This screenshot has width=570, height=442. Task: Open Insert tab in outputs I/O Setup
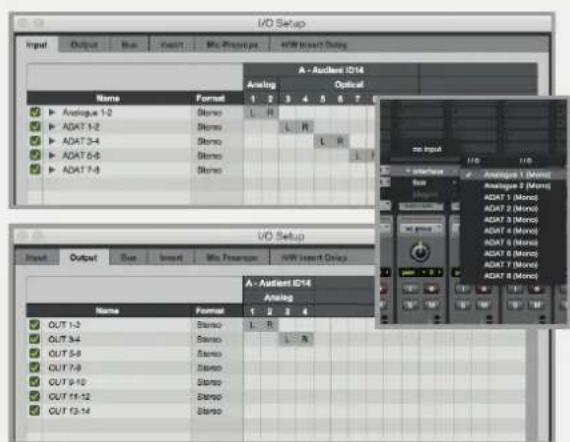pyautogui.click(x=171, y=258)
